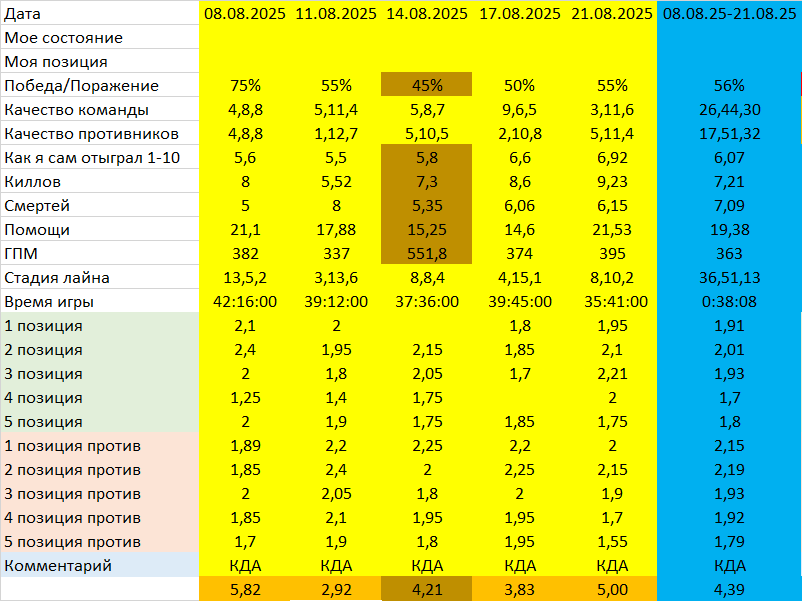Select the '1 позиция' green row label
This screenshot has width=802, height=601.
tap(99, 325)
